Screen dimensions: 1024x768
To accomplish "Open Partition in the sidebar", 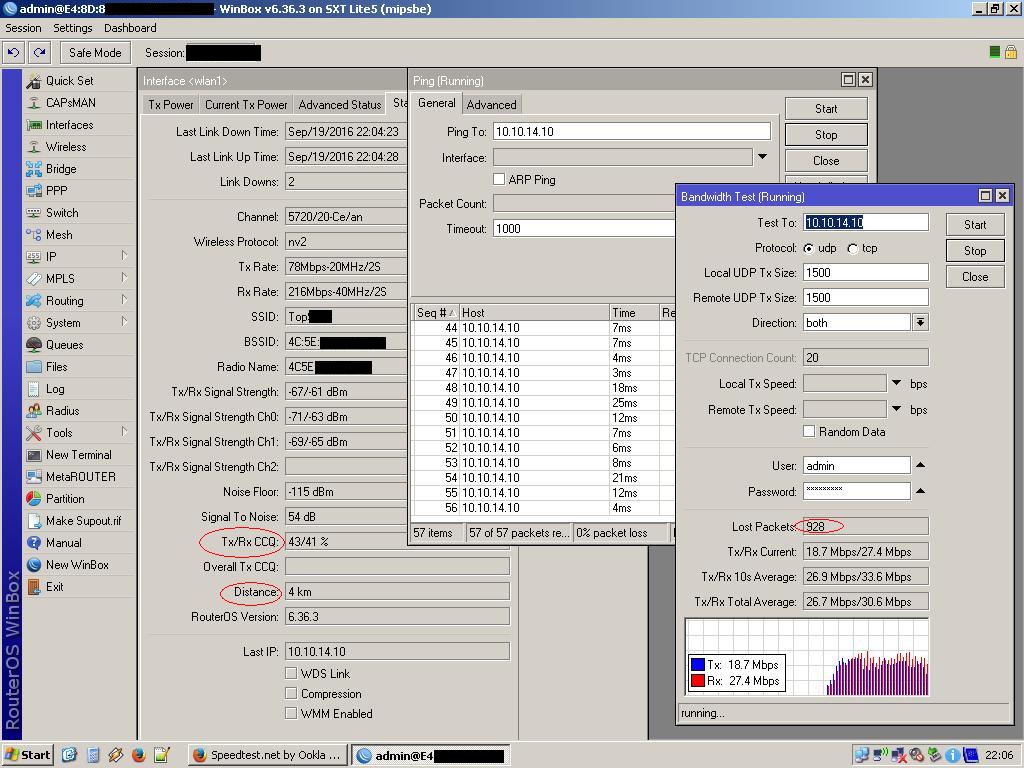I will (65, 499).
